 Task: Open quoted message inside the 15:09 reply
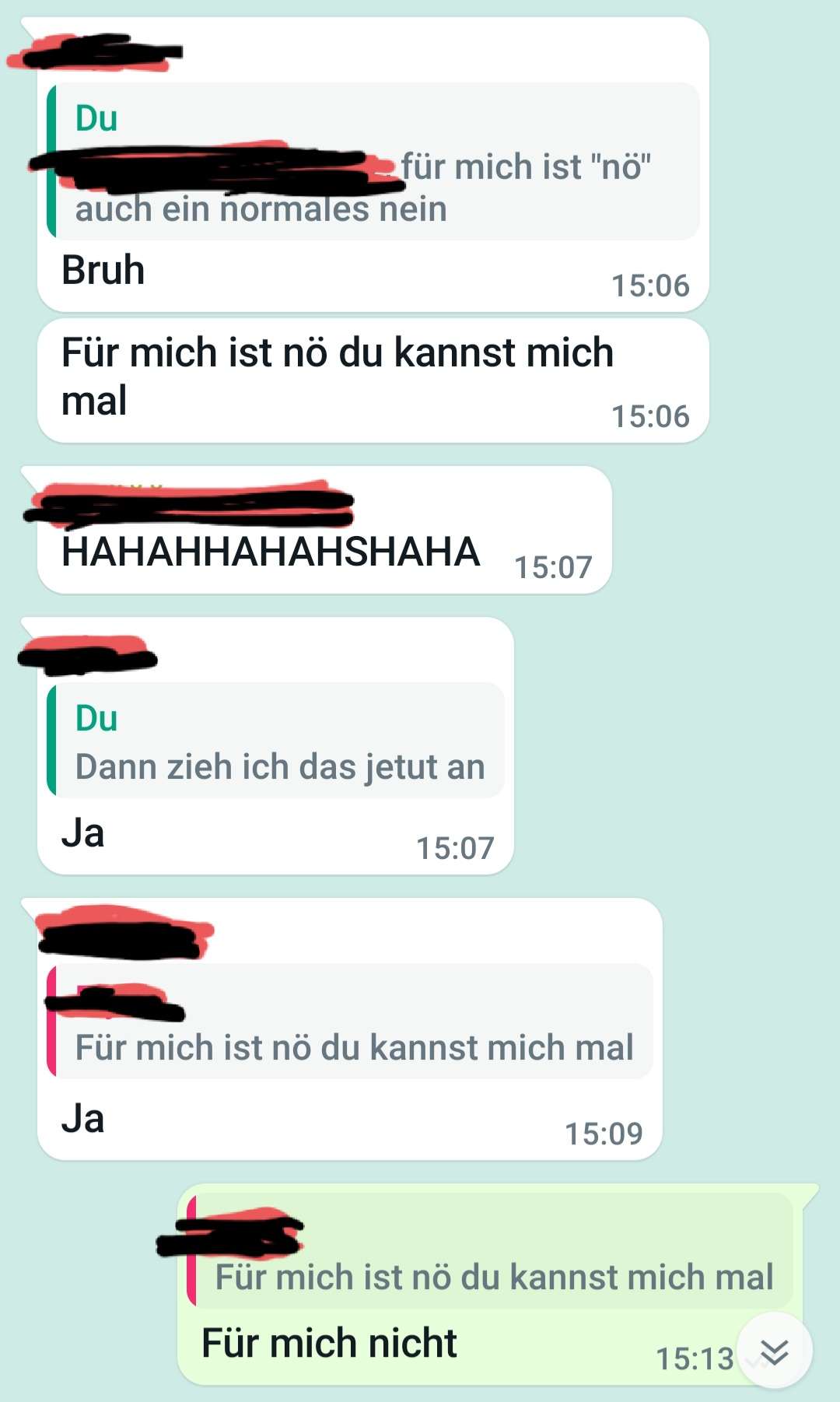coord(350,1021)
